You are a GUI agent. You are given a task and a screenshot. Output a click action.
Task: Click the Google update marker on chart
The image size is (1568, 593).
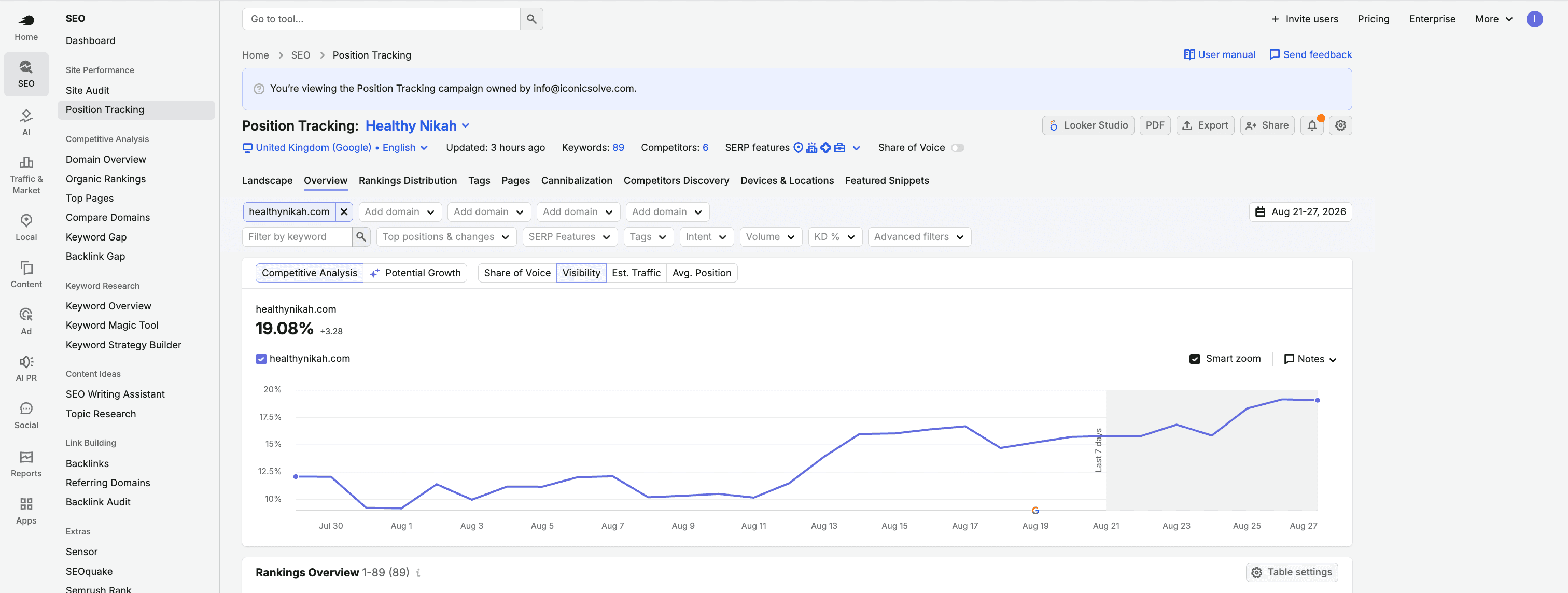coord(1035,510)
